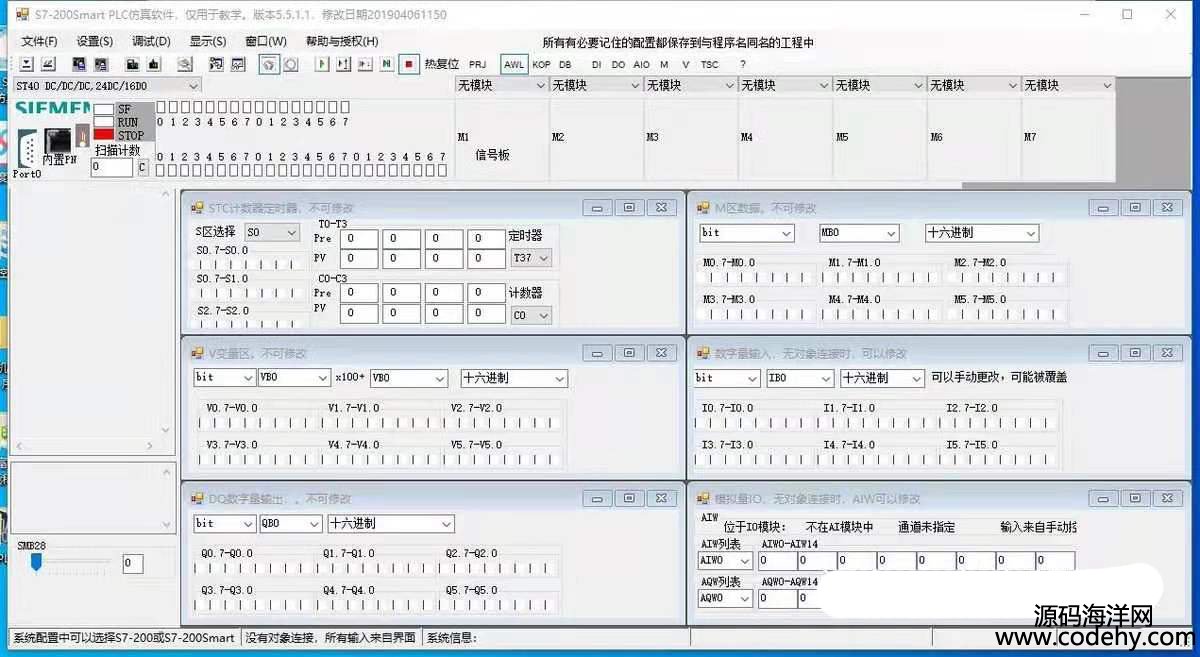Open the C0 counter dropdown

531,316
